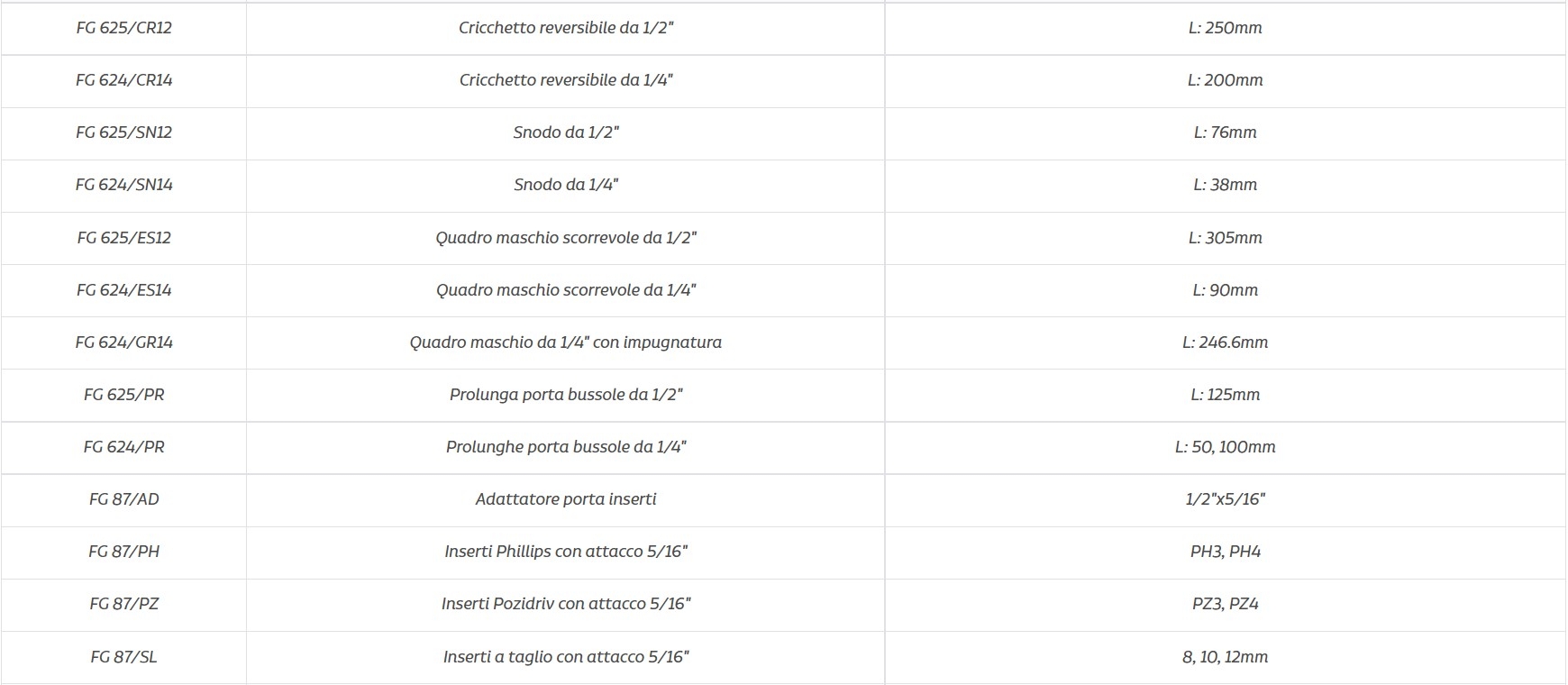Select Prolunghe porta bussole da 1/4" text
The image size is (1568, 685).
[x=566, y=447]
